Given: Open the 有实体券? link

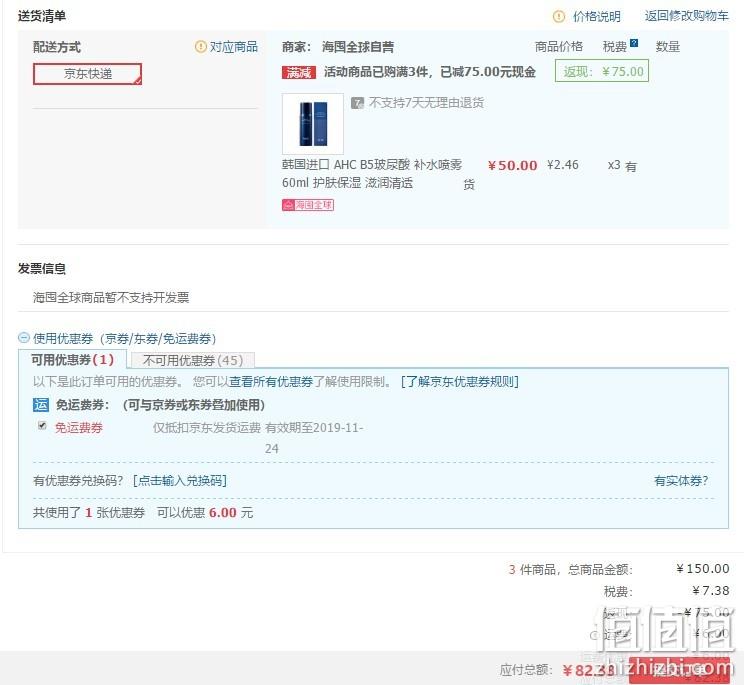Looking at the screenshot, I should coord(681,481).
